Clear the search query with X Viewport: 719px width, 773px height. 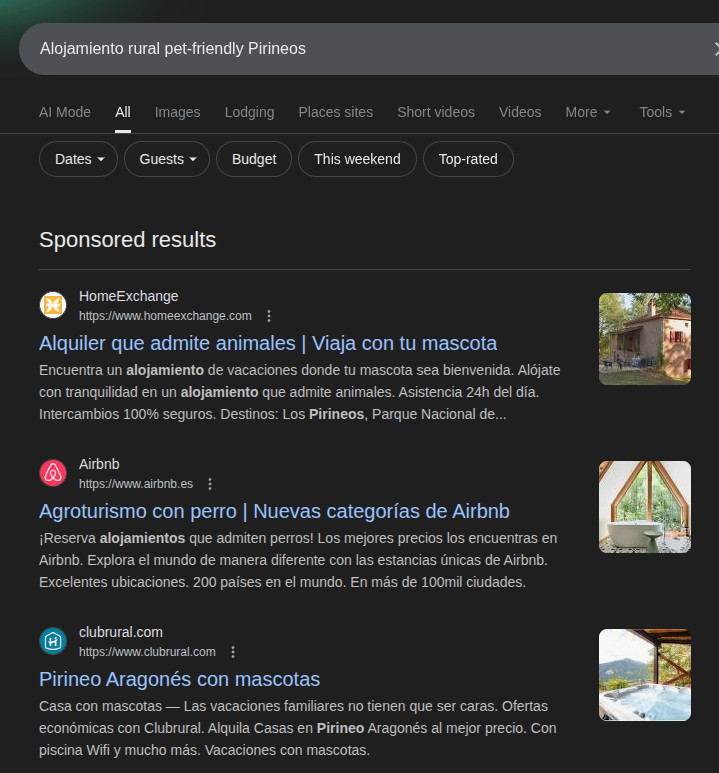coord(716,49)
